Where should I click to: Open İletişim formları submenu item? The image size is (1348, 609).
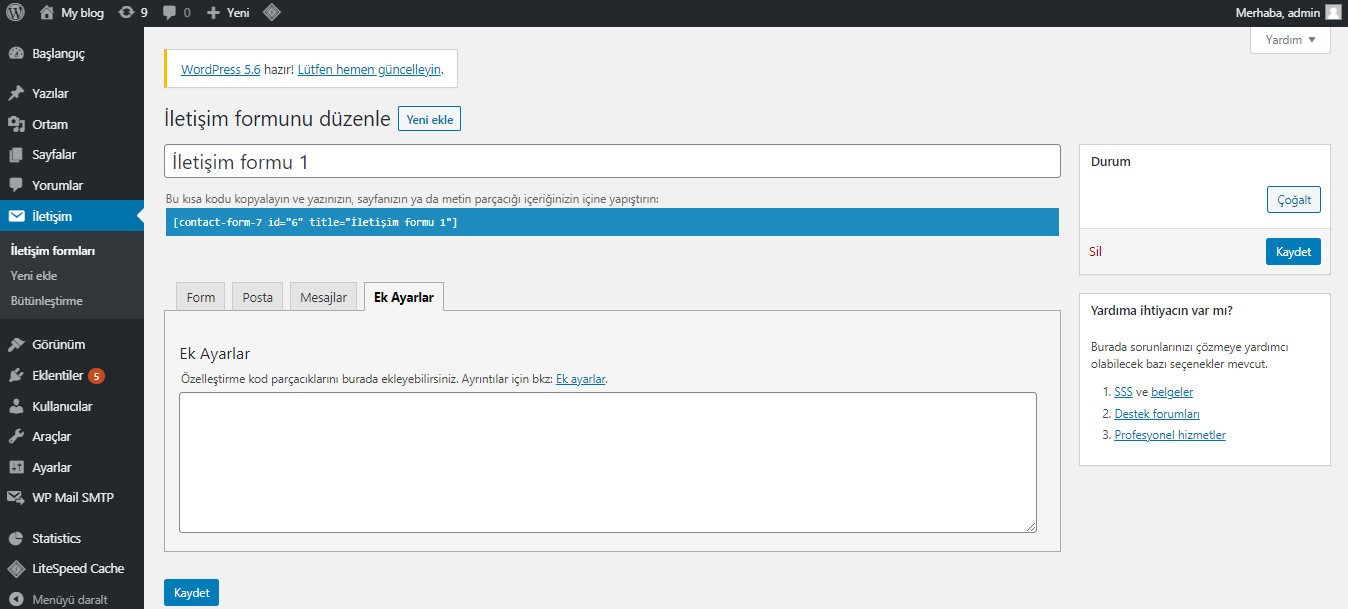point(53,251)
